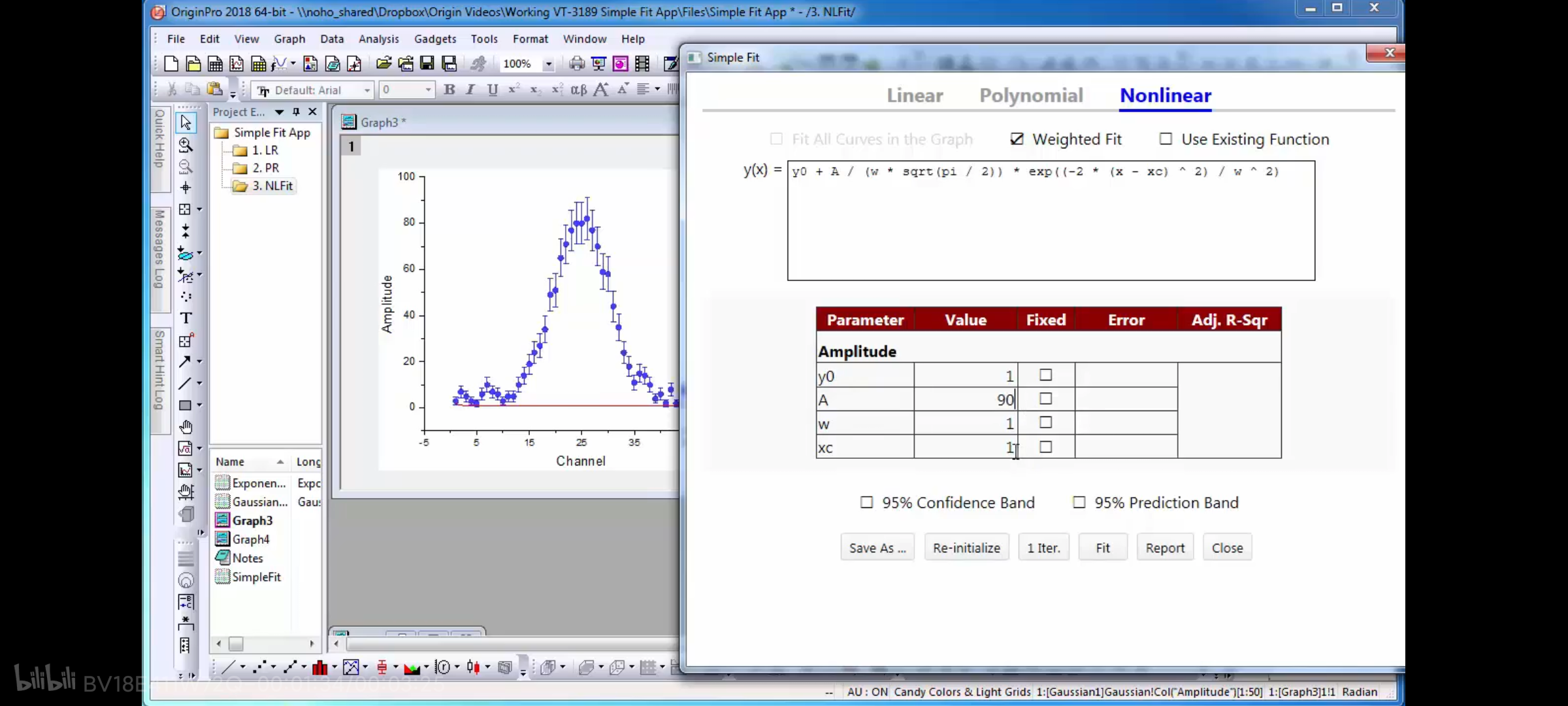Screen dimensions: 1568x706
Task: Open the zoom percentage 100% dropdown
Action: (549, 64)
